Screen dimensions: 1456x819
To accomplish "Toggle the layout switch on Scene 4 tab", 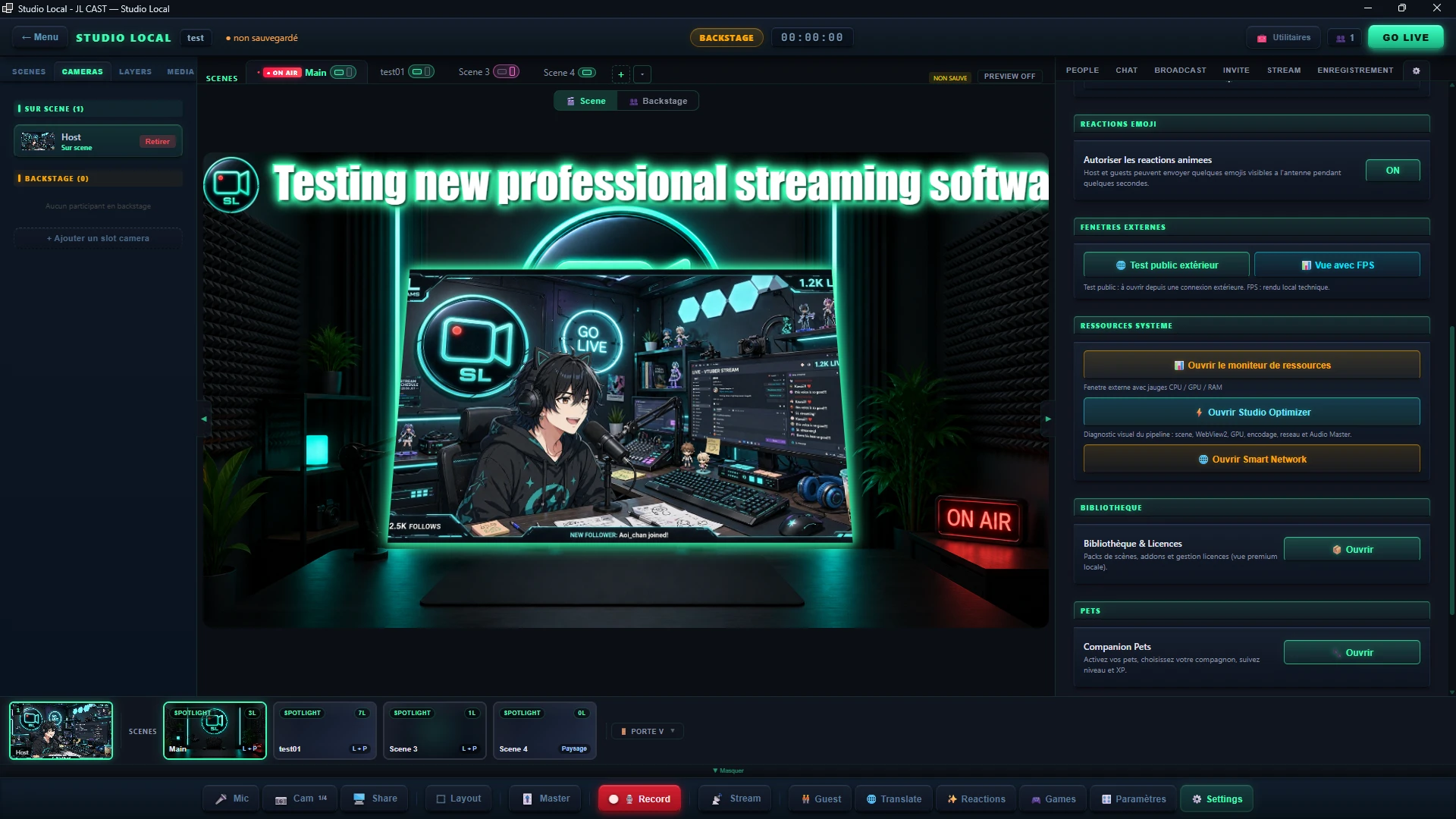I will click(587, 73).
